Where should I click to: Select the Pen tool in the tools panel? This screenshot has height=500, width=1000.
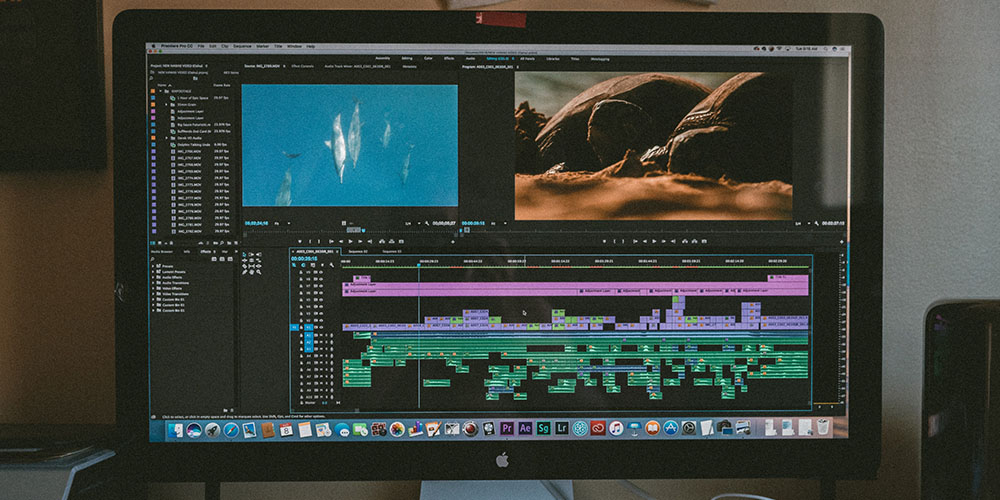click(244, 272)
